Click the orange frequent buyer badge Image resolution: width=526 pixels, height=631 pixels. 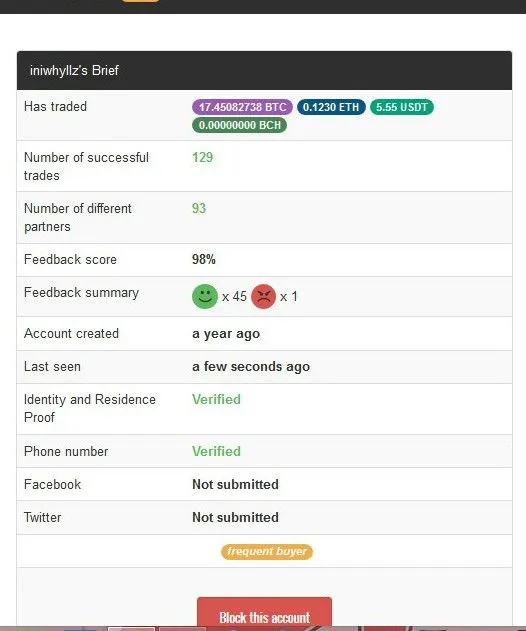tap(267, 551)
